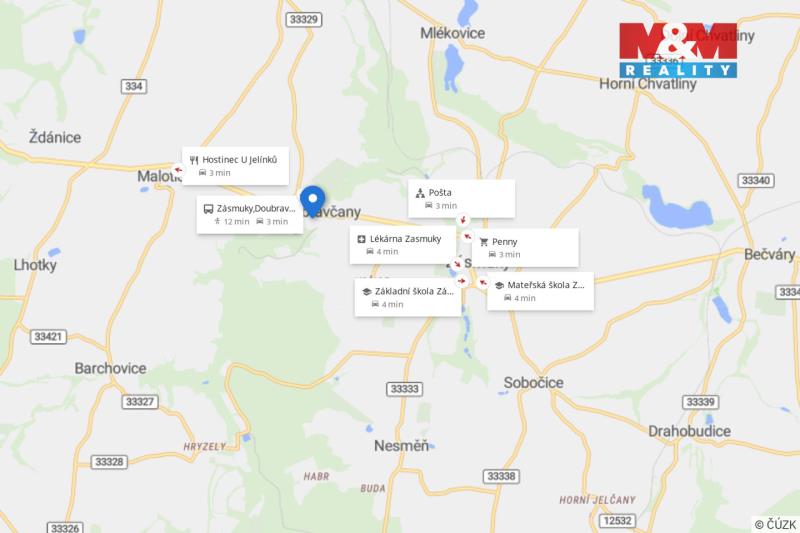The height and width of the screenshot is (533, 800).
Task: Open the Lékárna Zasmuky info card
Action: tap(403, 245)
